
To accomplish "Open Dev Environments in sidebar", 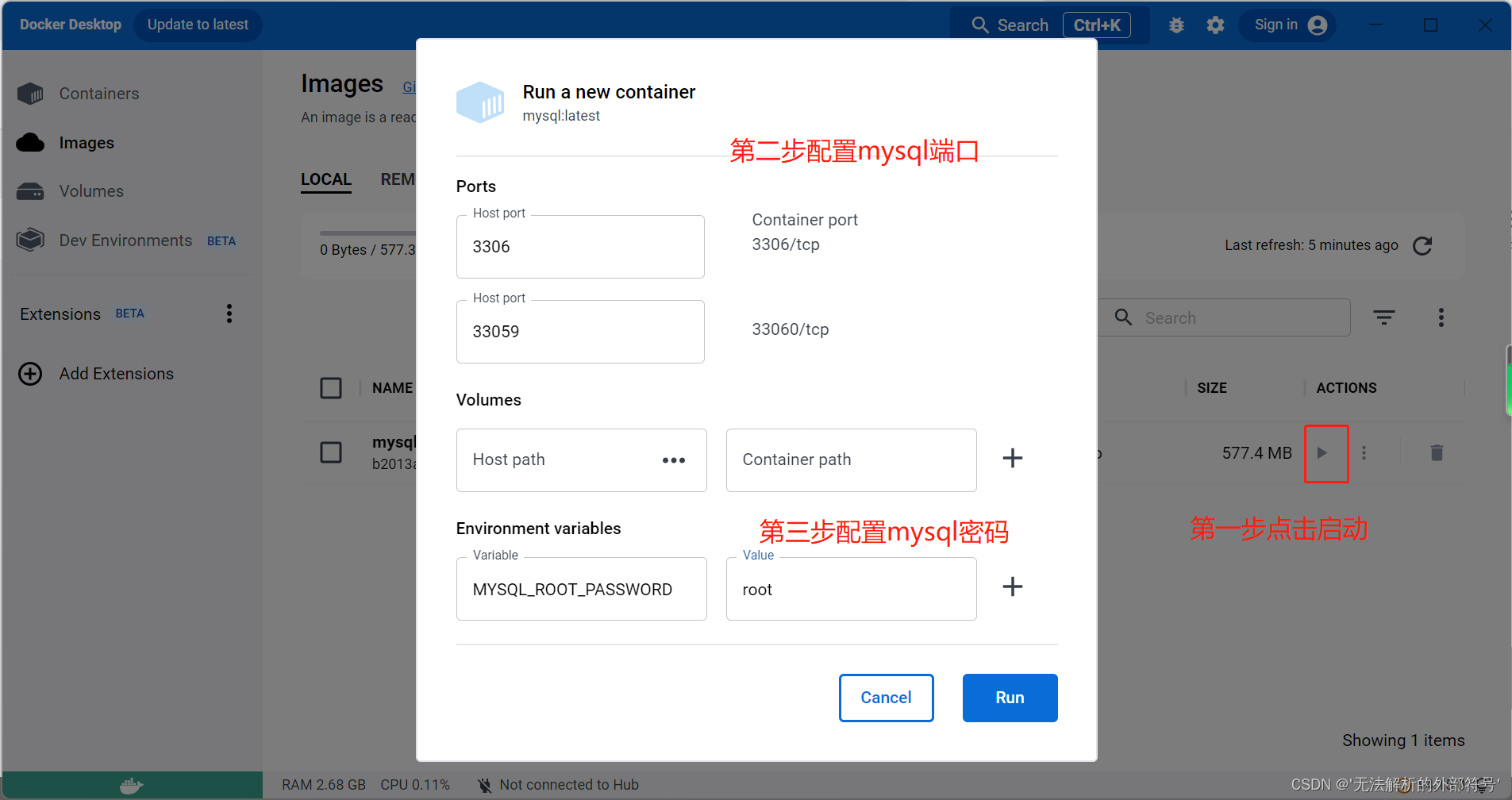I will [x=125, y=240].
